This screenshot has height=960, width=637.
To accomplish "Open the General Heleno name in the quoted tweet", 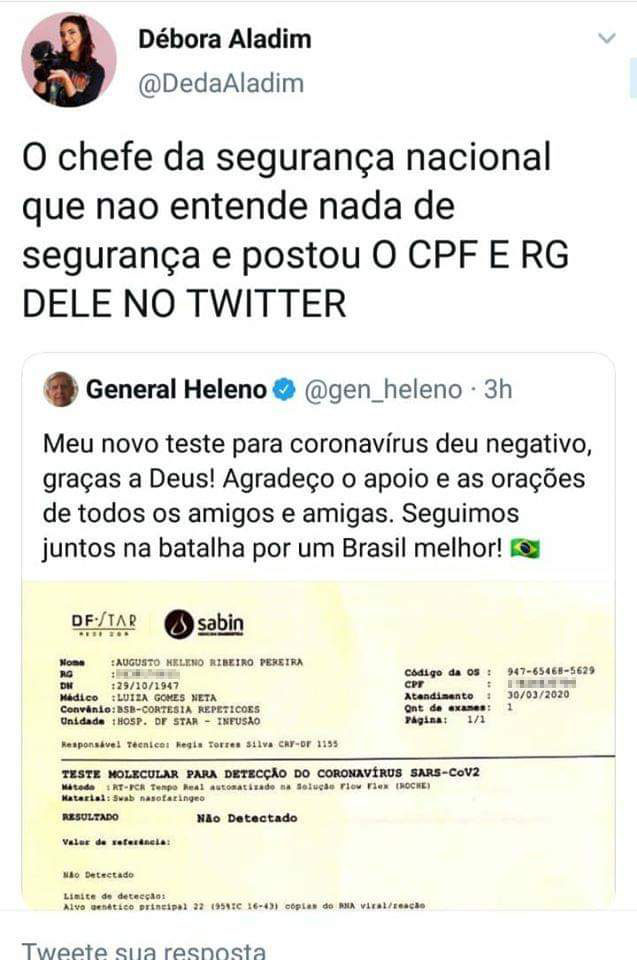I will [176, 389].
